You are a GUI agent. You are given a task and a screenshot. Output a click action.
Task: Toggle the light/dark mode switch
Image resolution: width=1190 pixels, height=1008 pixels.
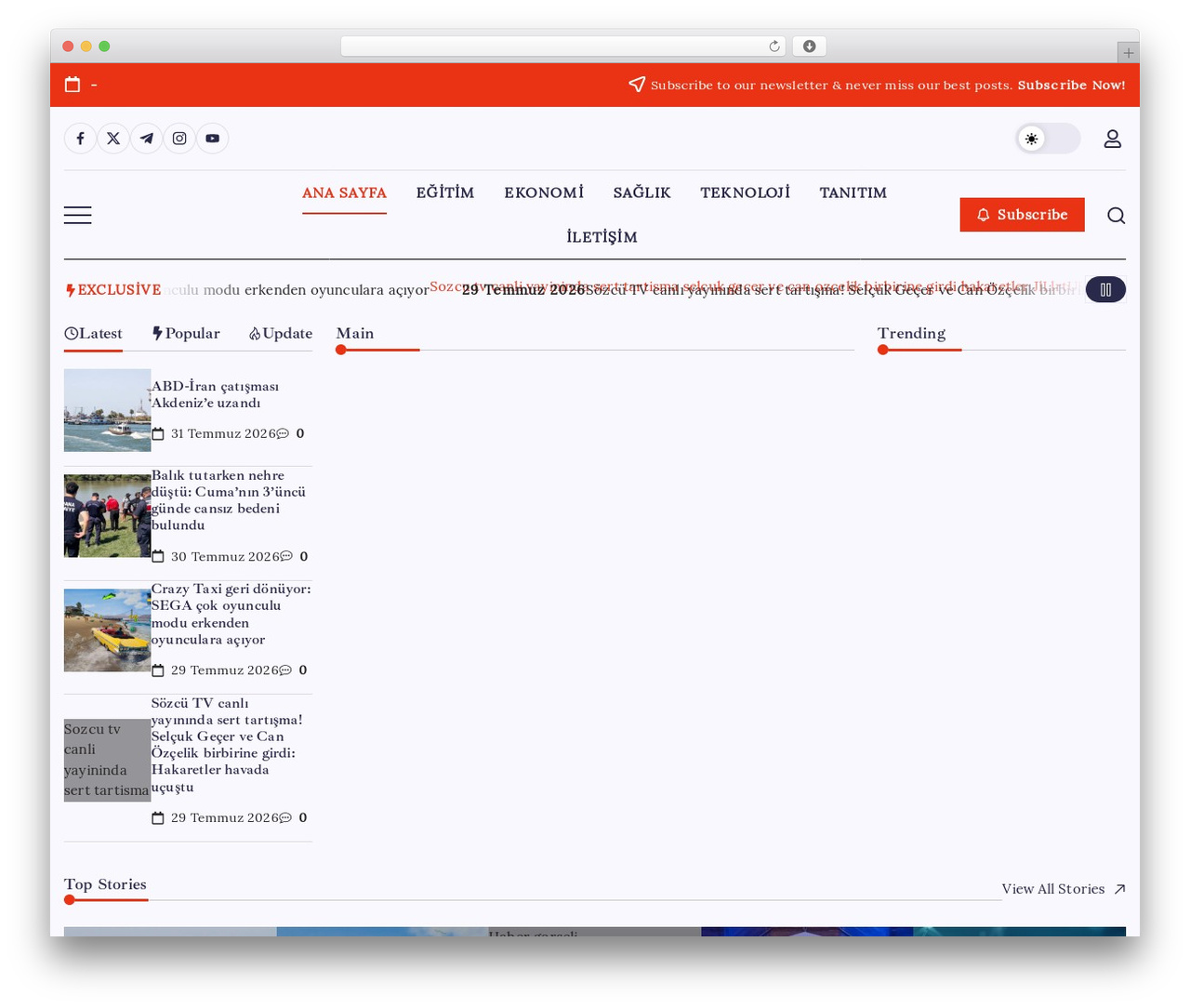pyautogui.click(x=1048, y=139)
